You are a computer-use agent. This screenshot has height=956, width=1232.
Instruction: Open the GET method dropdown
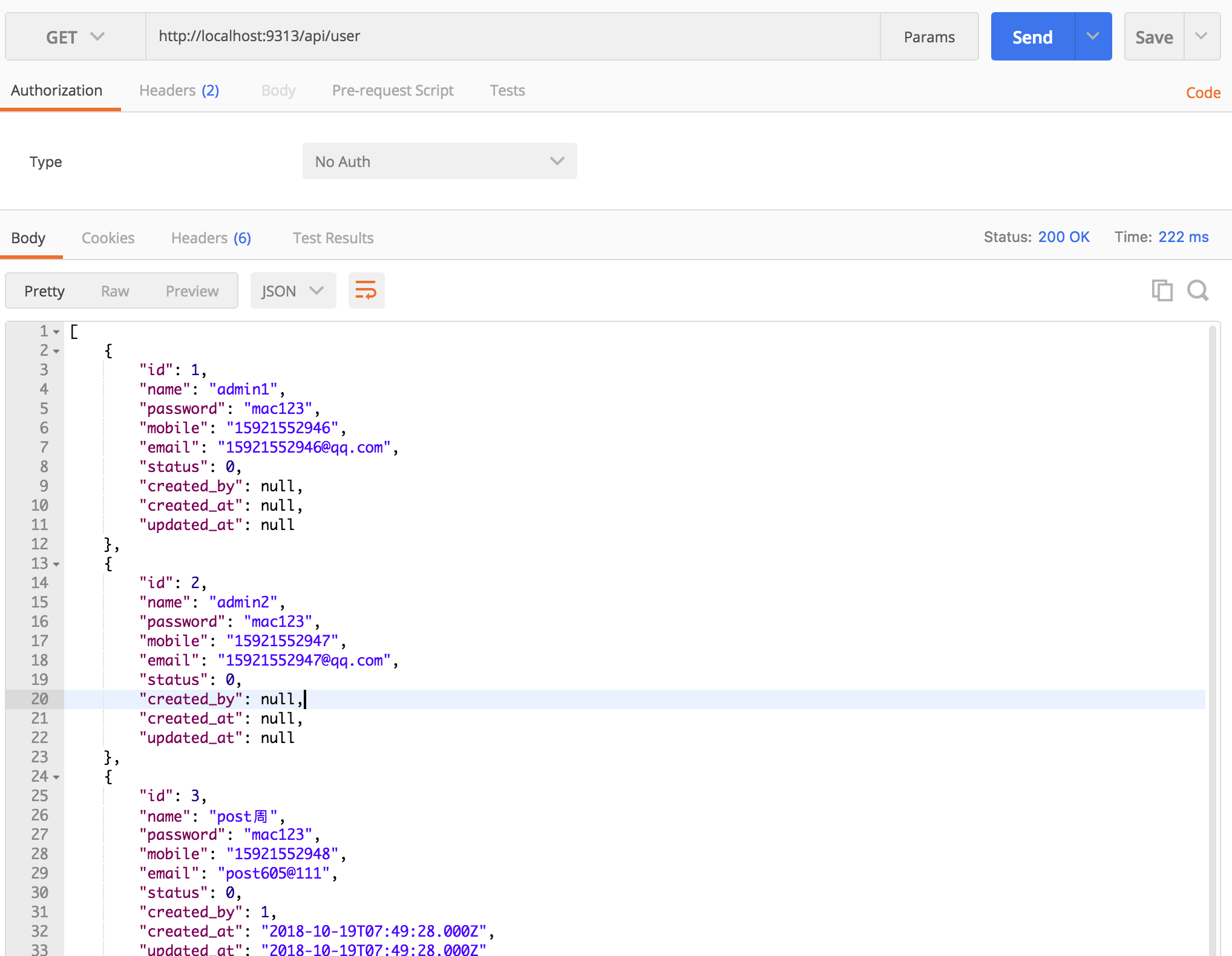click(x=76, y=37)
